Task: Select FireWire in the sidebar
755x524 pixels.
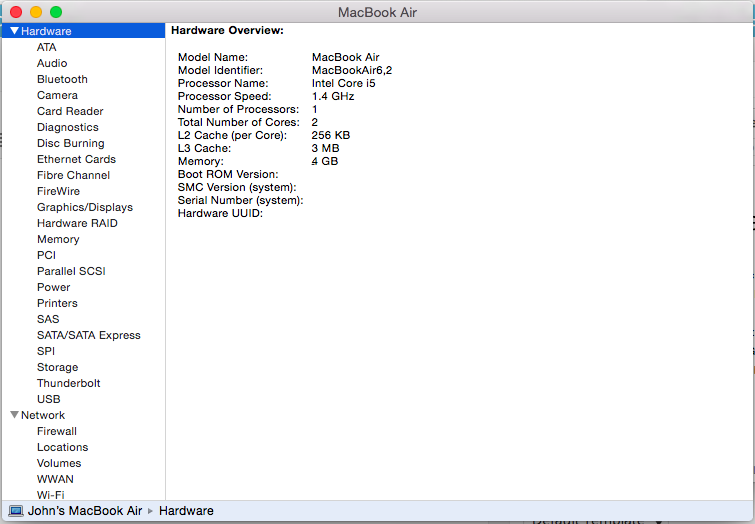Action: coord(58,191)
